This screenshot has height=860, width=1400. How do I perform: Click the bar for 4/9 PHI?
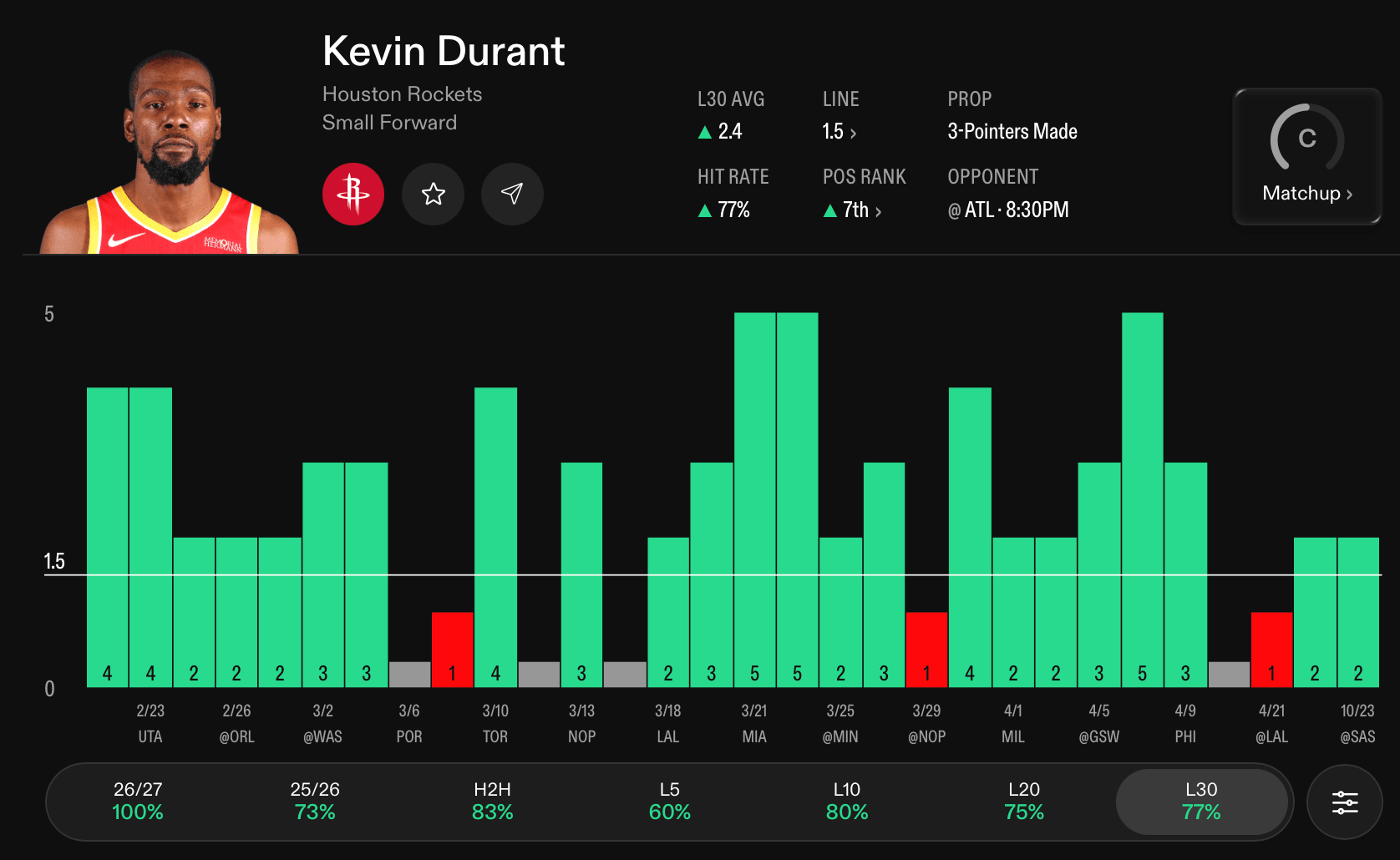pos(1185,574)
